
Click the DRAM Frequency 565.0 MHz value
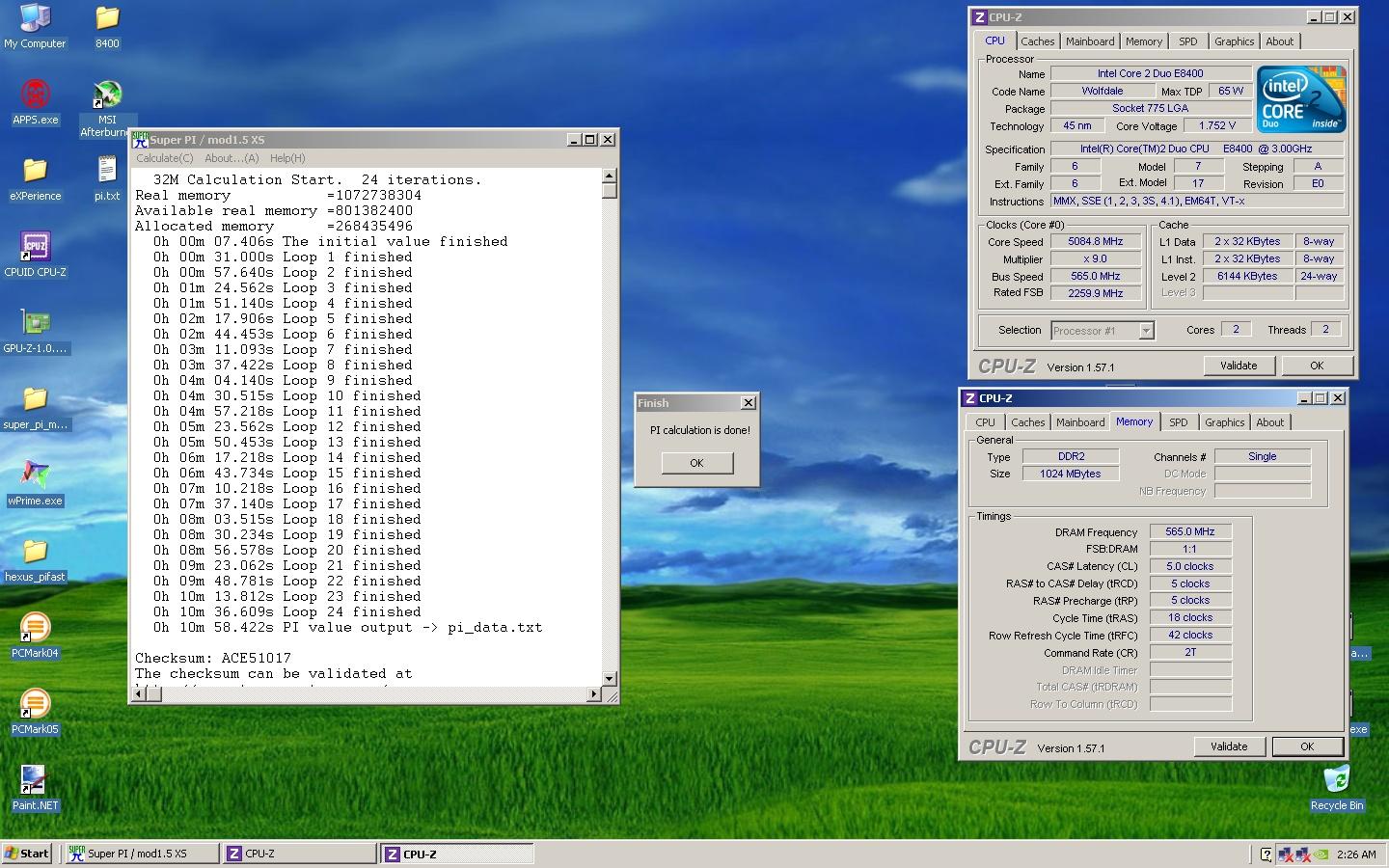coord(1190,531)
